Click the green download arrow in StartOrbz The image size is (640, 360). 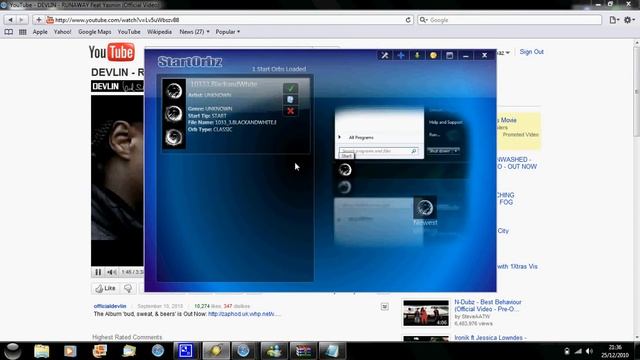pyautogui.click(x=417, y=55)
